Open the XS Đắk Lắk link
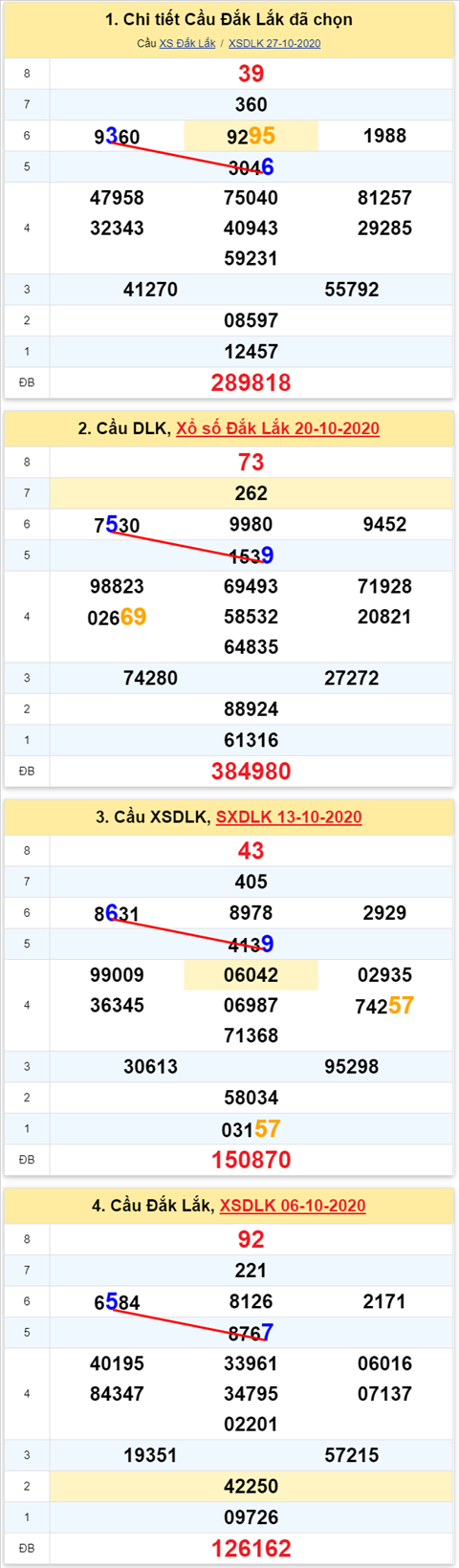 point(187,43)
